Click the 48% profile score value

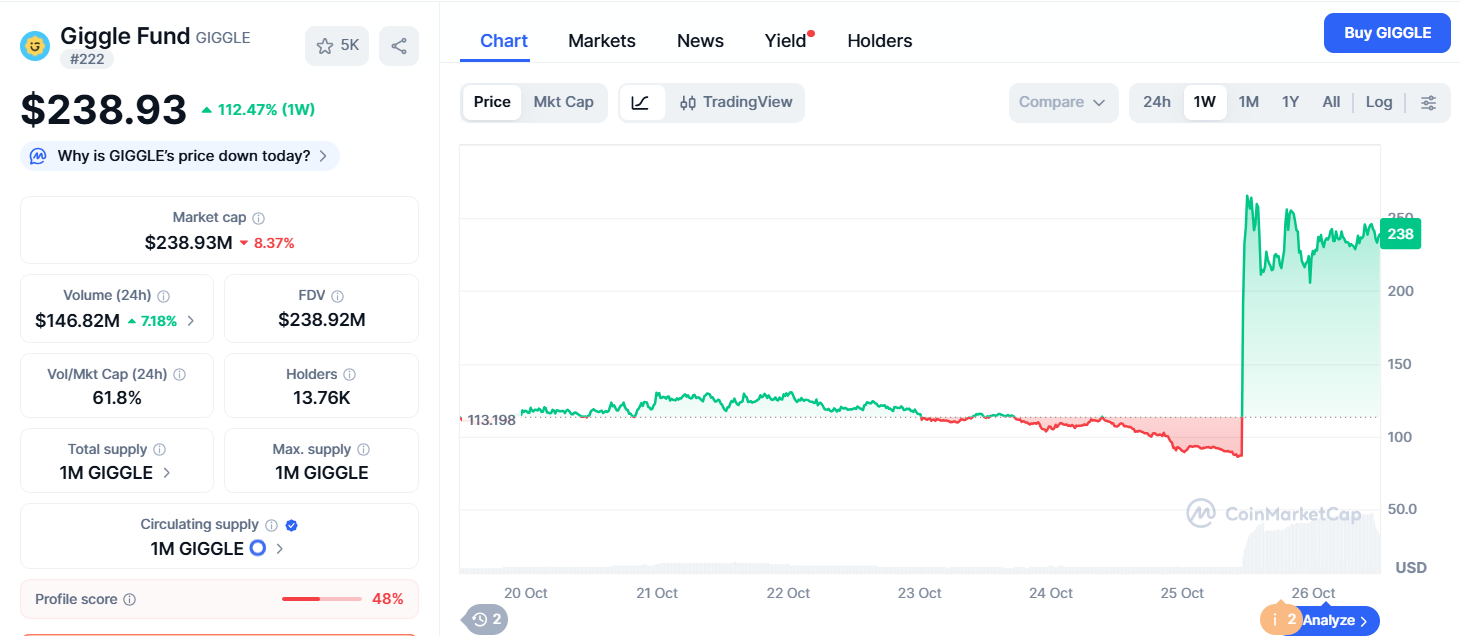pyautogui.click(x=387, y=599)
